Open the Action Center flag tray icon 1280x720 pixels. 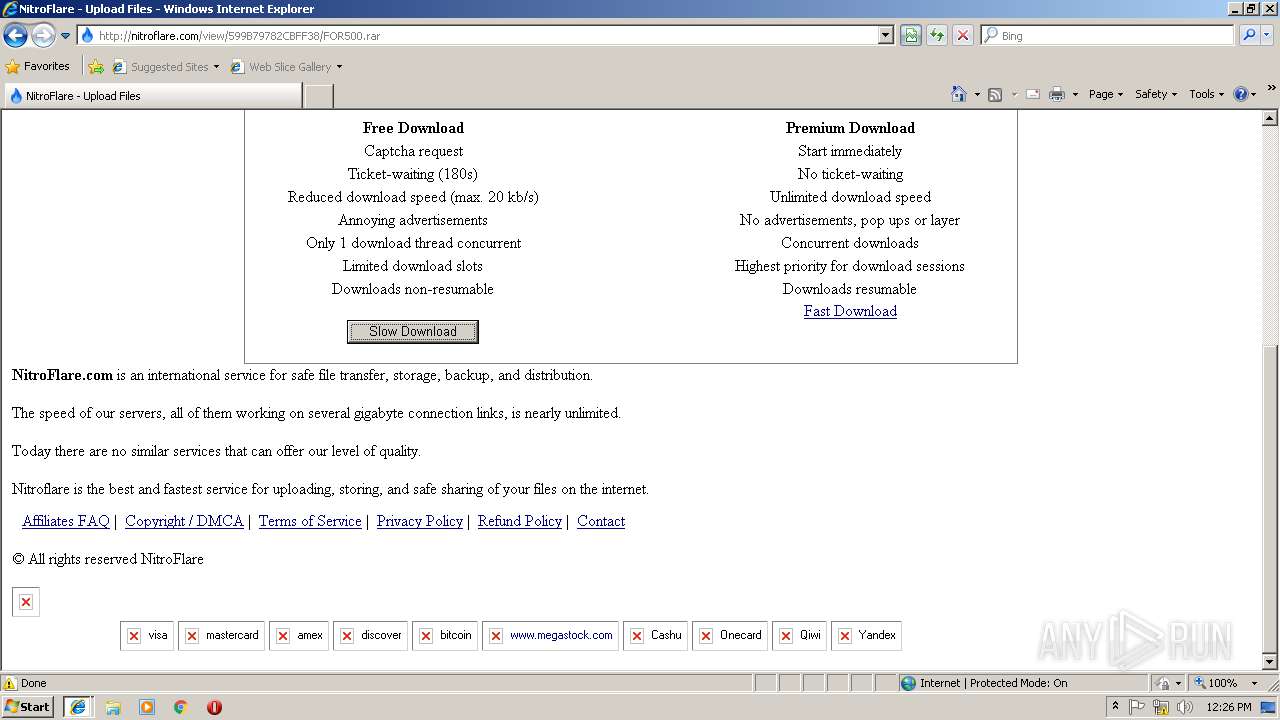pyautogui.click(x=1138, y=707)
